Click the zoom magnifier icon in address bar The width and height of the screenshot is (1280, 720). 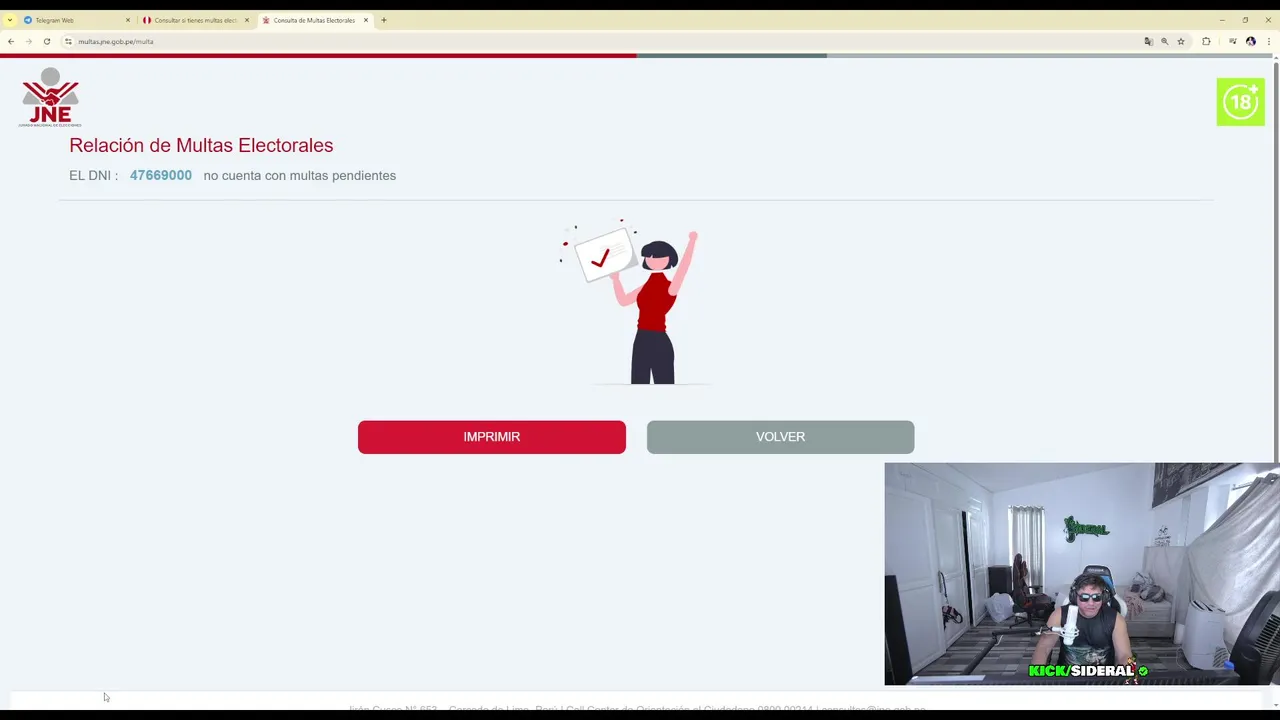point(1164,41)
